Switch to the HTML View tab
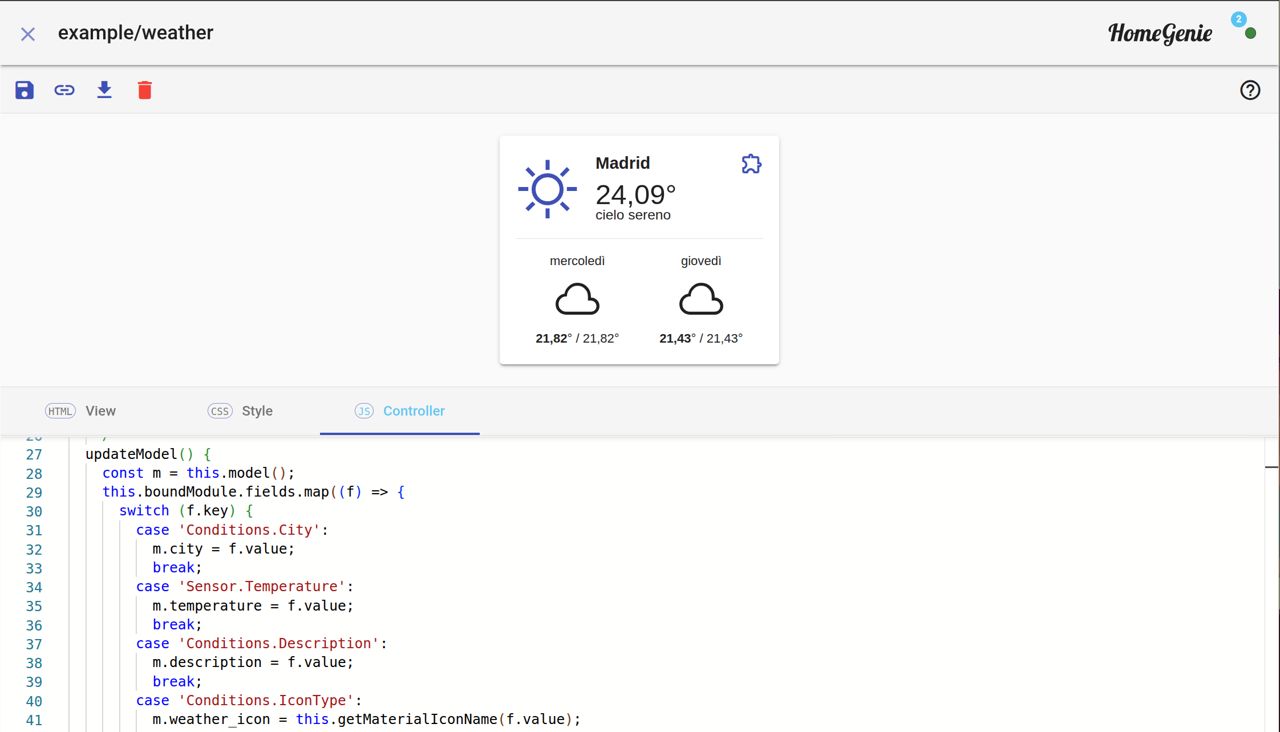 (81, 411)
